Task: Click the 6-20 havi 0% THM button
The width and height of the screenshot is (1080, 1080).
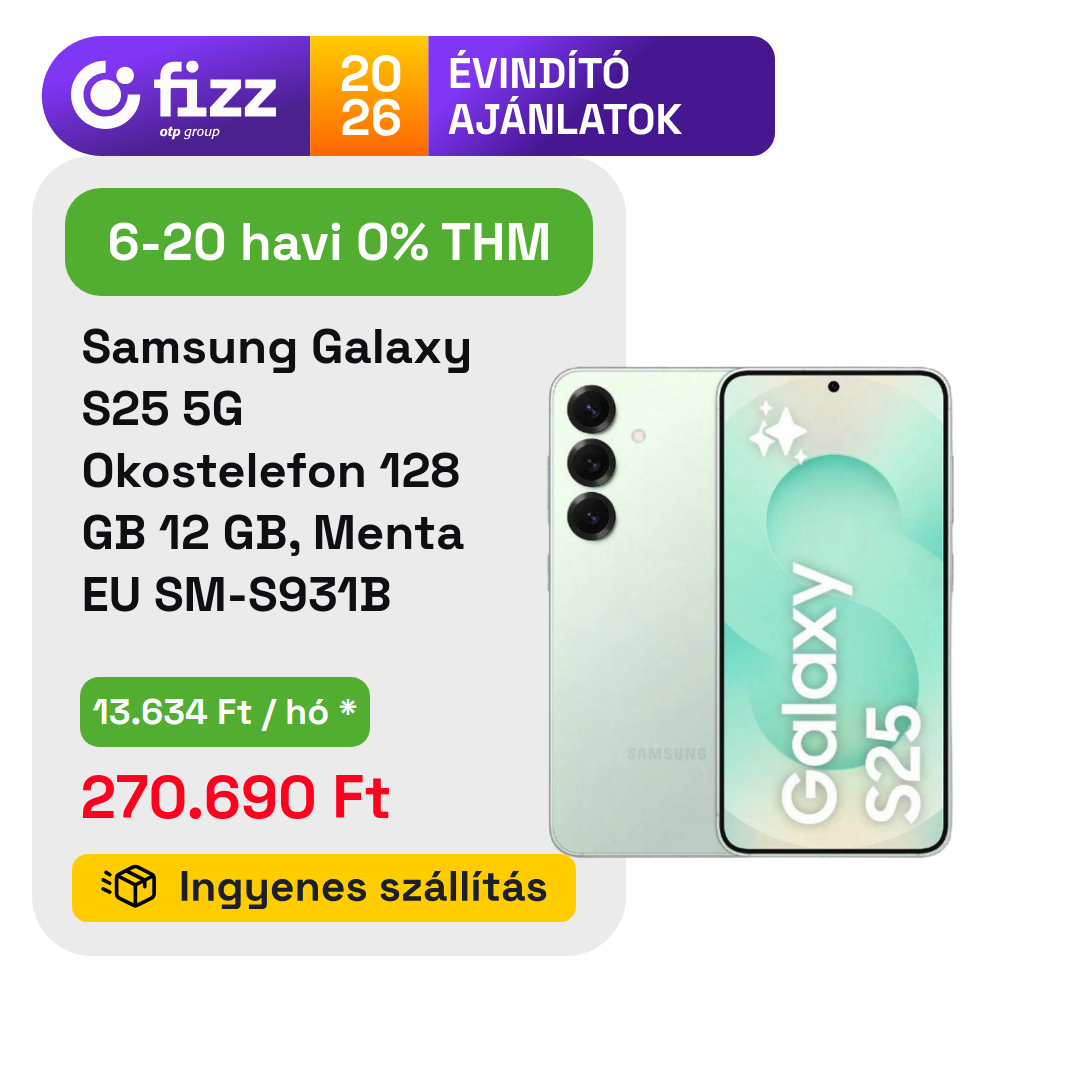Action: tap(329, 242)
